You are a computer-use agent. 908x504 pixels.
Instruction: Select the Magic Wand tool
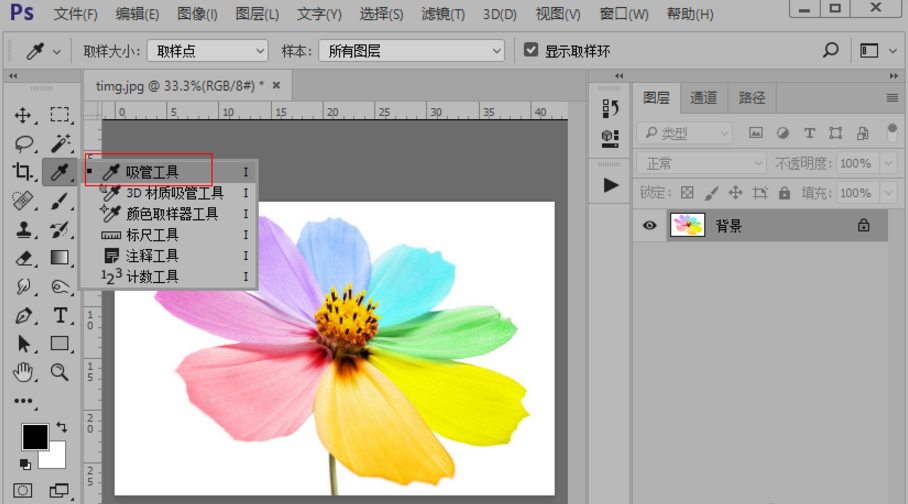click(x=60, y=144)
